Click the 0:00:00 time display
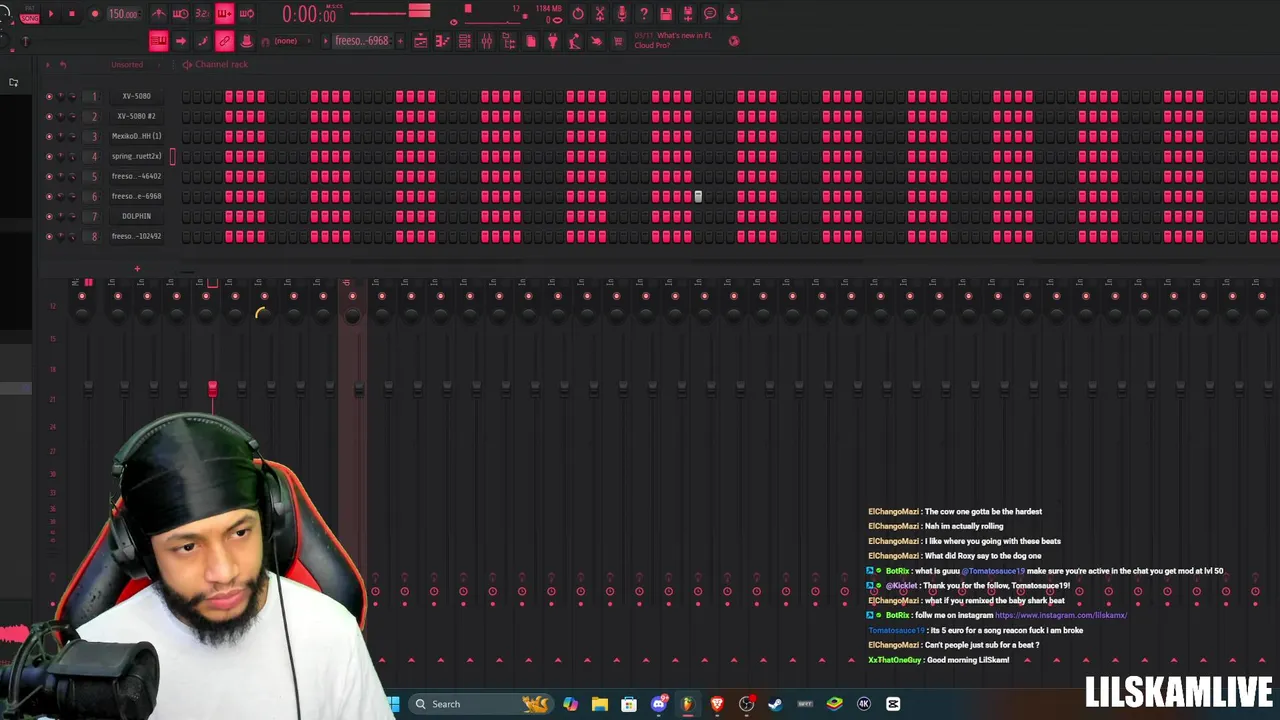1280x720 pixels. click(309, 14)
